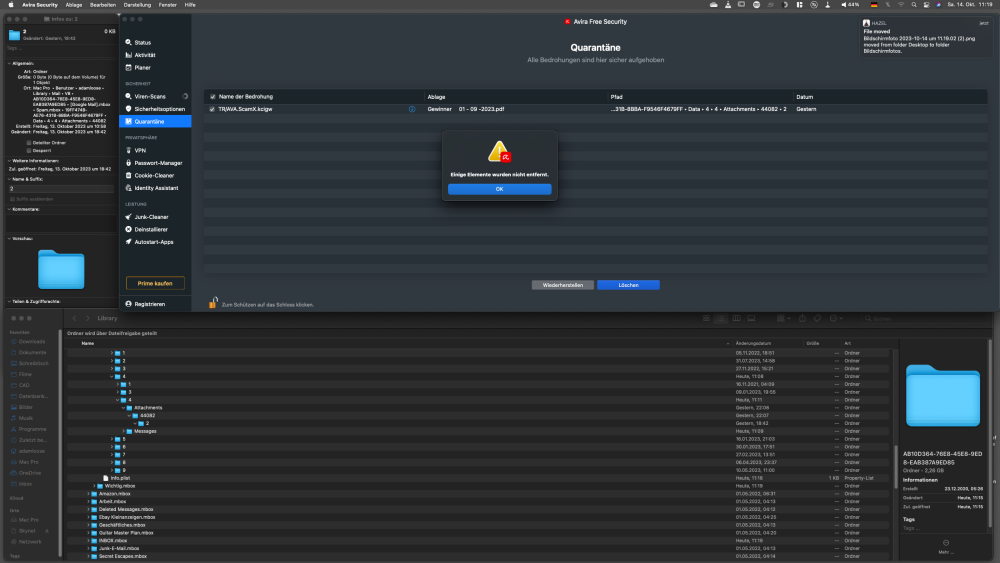This screenshot has width=1000, height=563.
Task: Click the Hazel notification app icon
Action: point(867,23)
